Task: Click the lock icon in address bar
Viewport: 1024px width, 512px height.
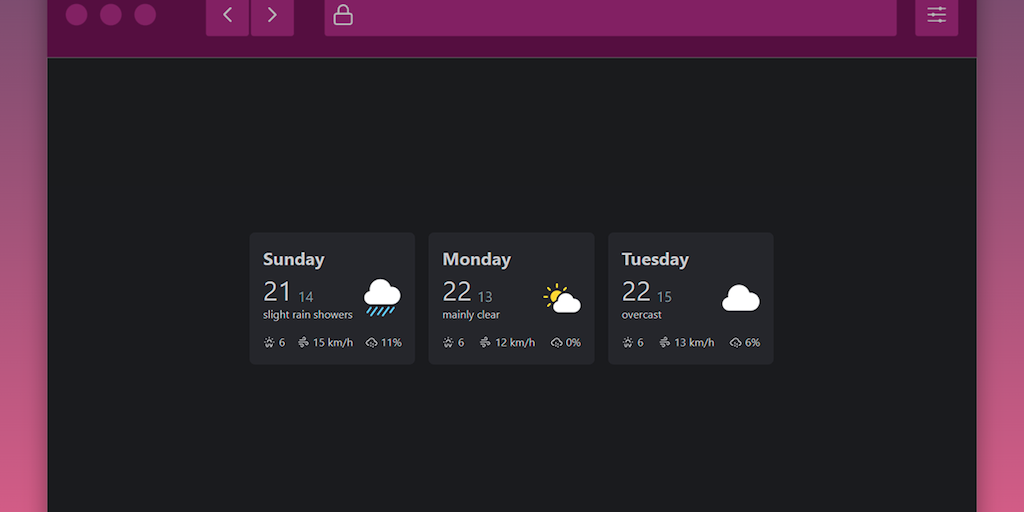Action: point(343,15)
